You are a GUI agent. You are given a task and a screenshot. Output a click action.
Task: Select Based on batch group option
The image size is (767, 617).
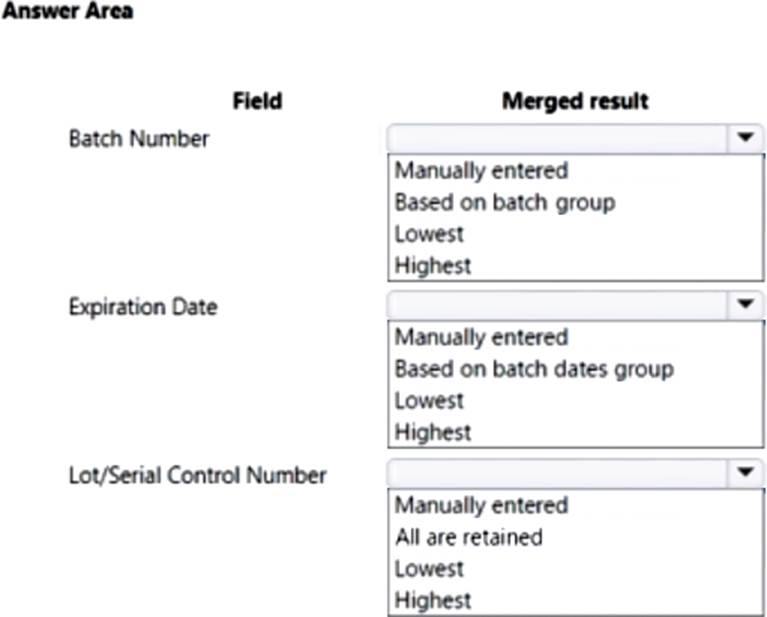pos(504,202)
